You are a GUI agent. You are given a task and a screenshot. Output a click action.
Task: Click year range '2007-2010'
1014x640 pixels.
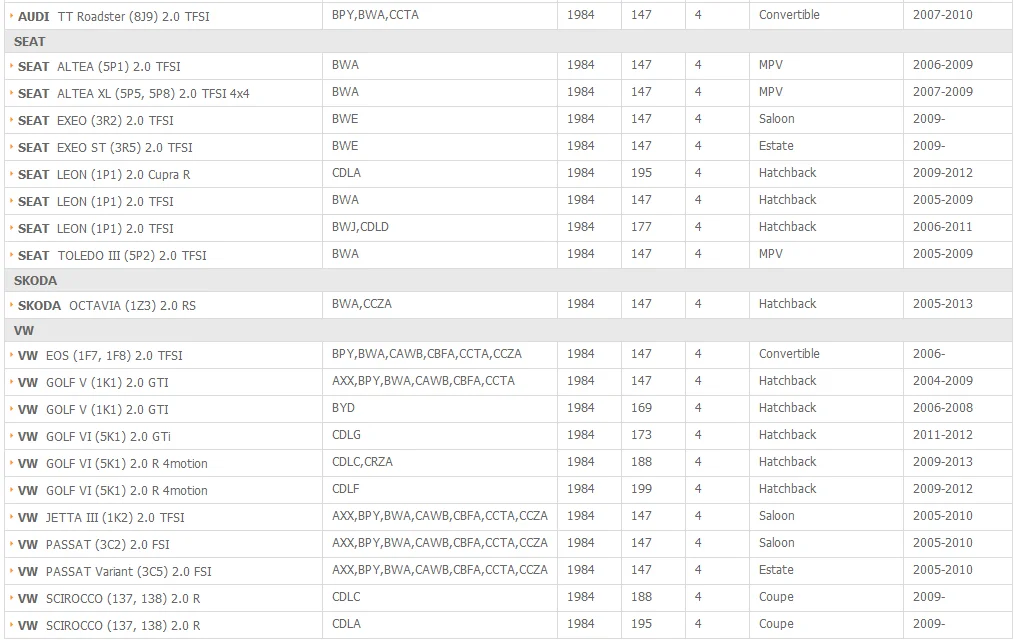pos(943,15)
